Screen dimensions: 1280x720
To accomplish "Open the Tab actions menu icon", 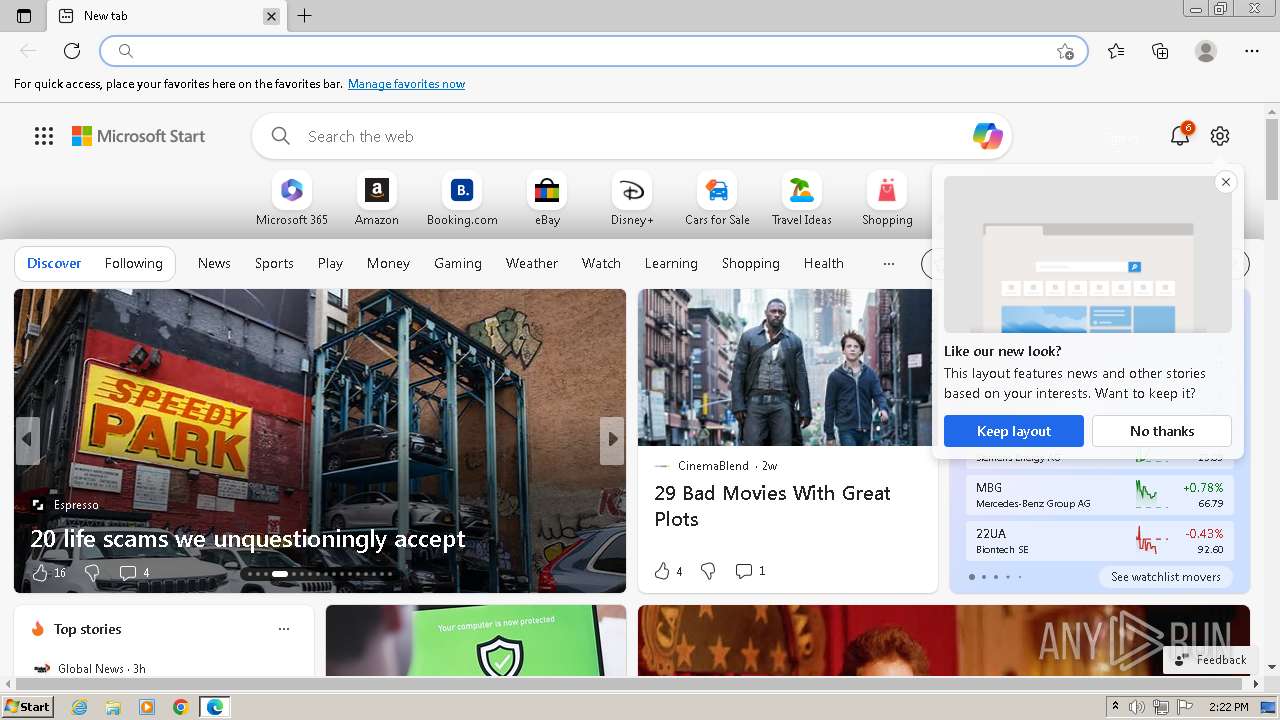I will [x=24, y=16].
